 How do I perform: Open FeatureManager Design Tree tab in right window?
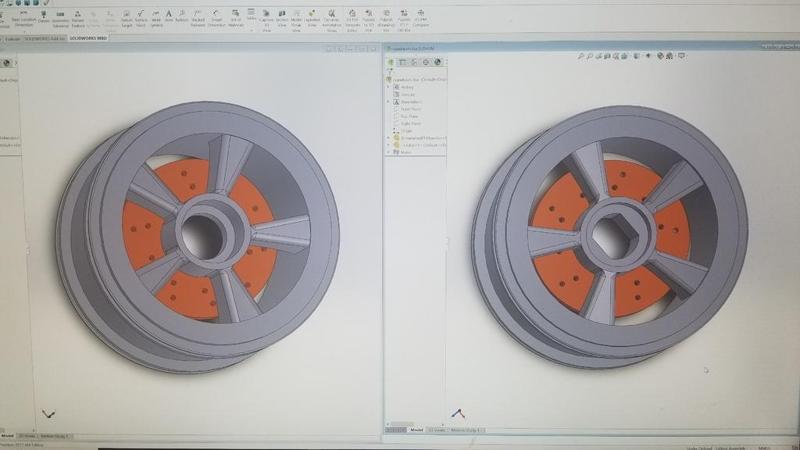click(x=391, y=62)
